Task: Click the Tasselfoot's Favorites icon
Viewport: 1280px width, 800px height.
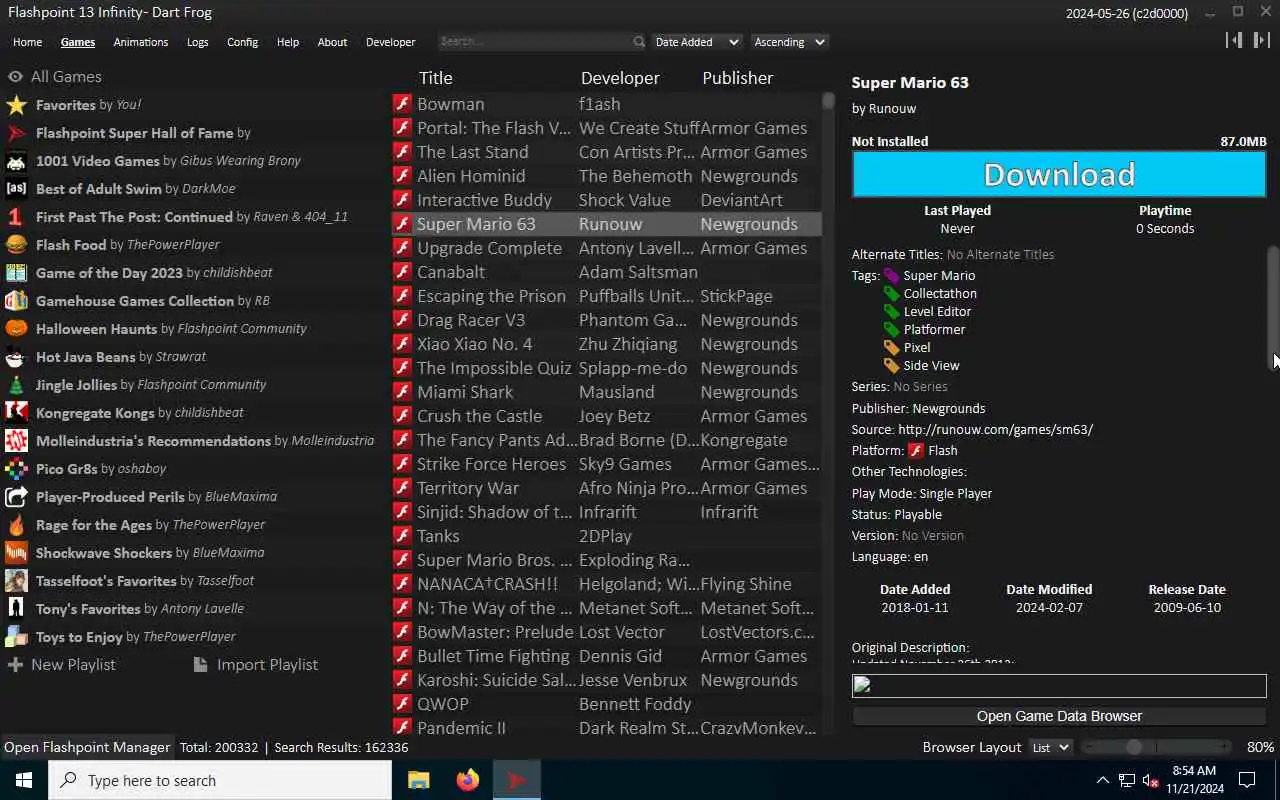Action: coord(16,581)
